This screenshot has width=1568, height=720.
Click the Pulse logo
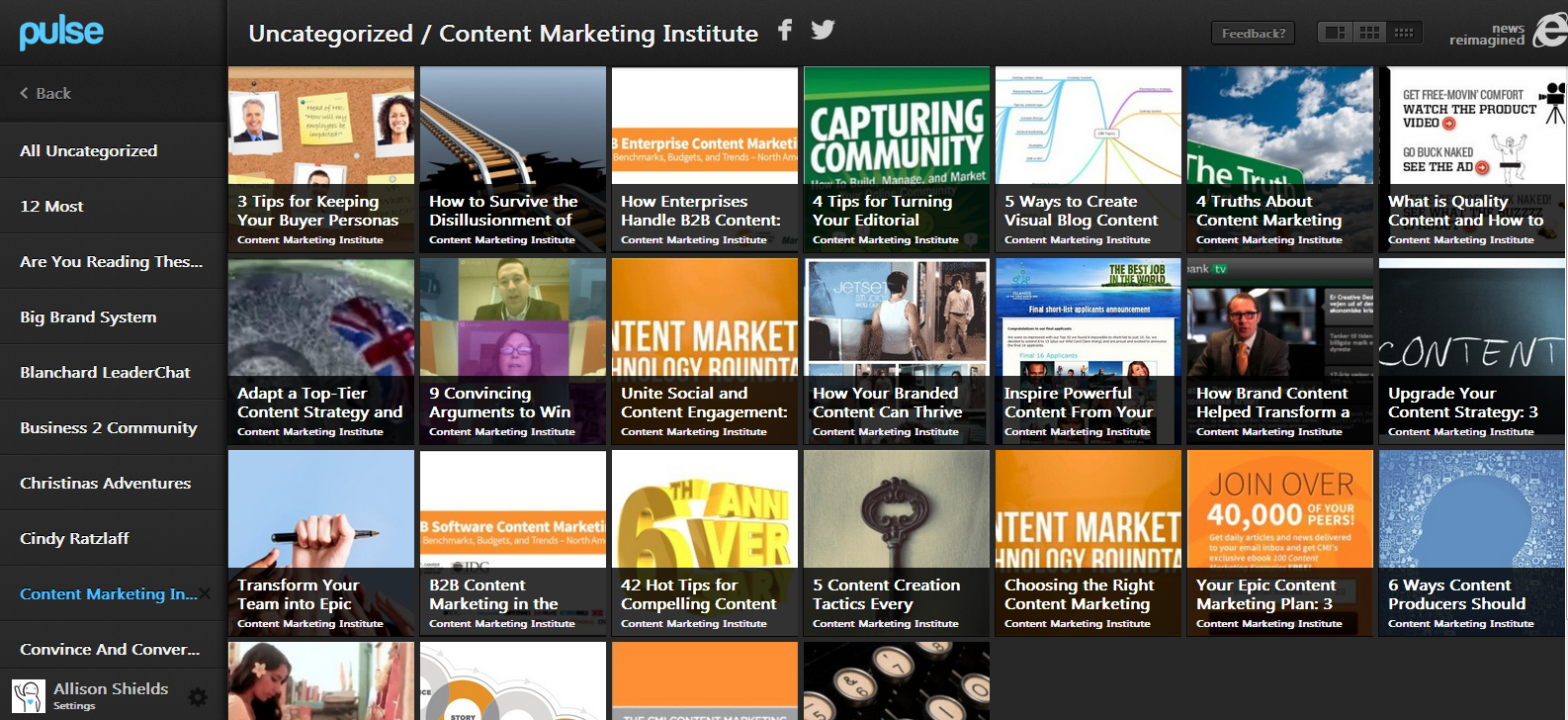61,33
